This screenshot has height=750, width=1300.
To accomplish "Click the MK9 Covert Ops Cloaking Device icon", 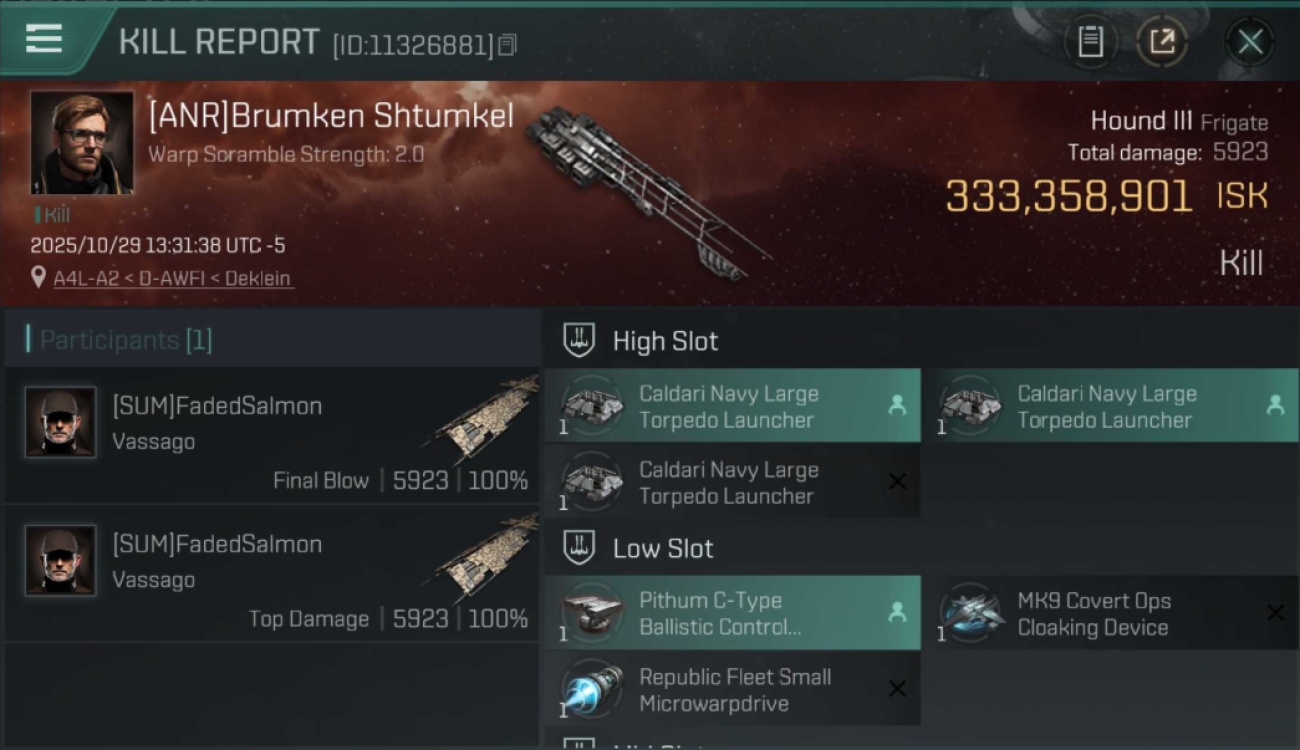I will coord(971,611).
